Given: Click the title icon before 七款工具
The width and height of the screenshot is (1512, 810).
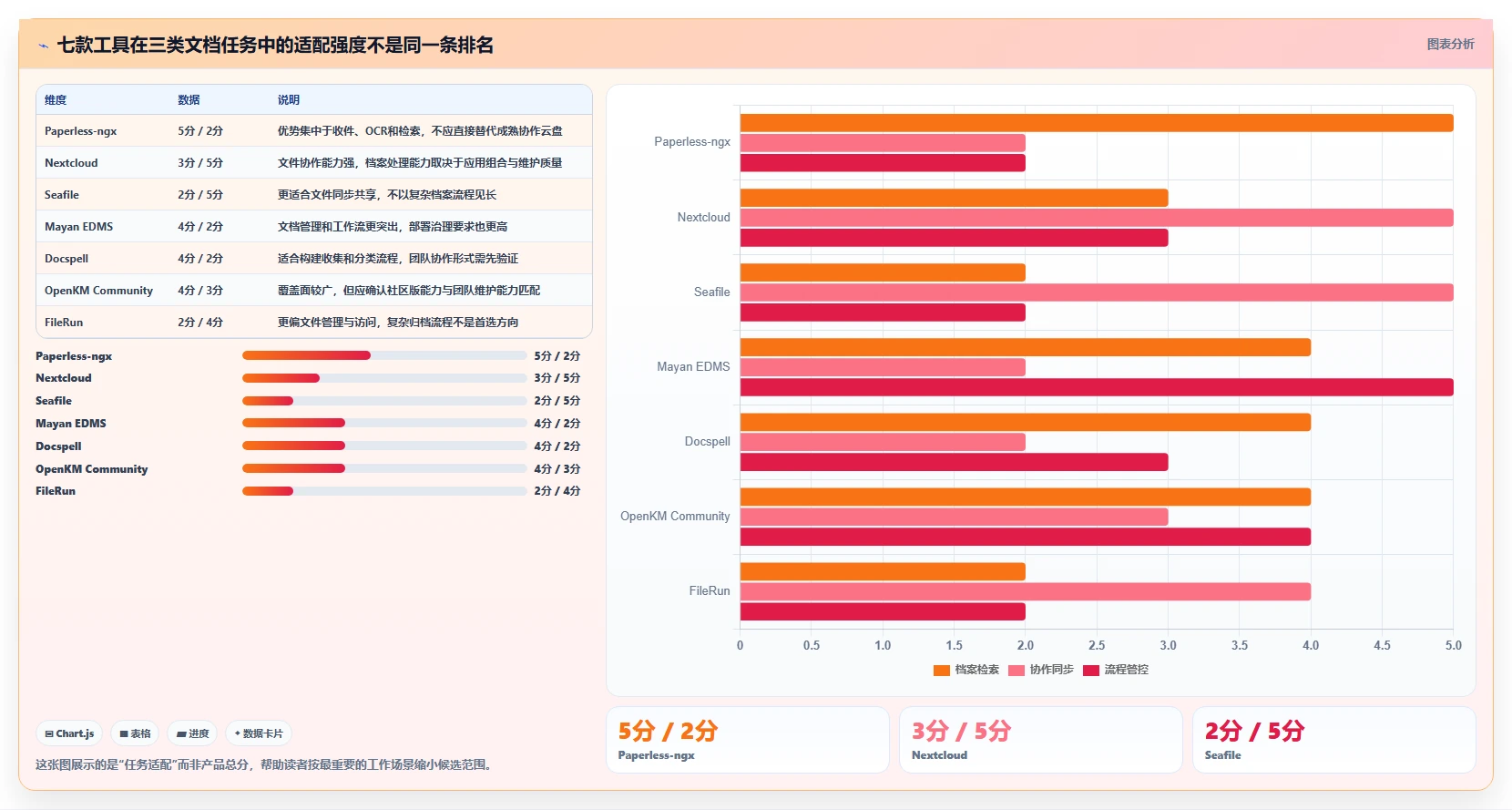Looking at the screenshot, I should 43,46.
